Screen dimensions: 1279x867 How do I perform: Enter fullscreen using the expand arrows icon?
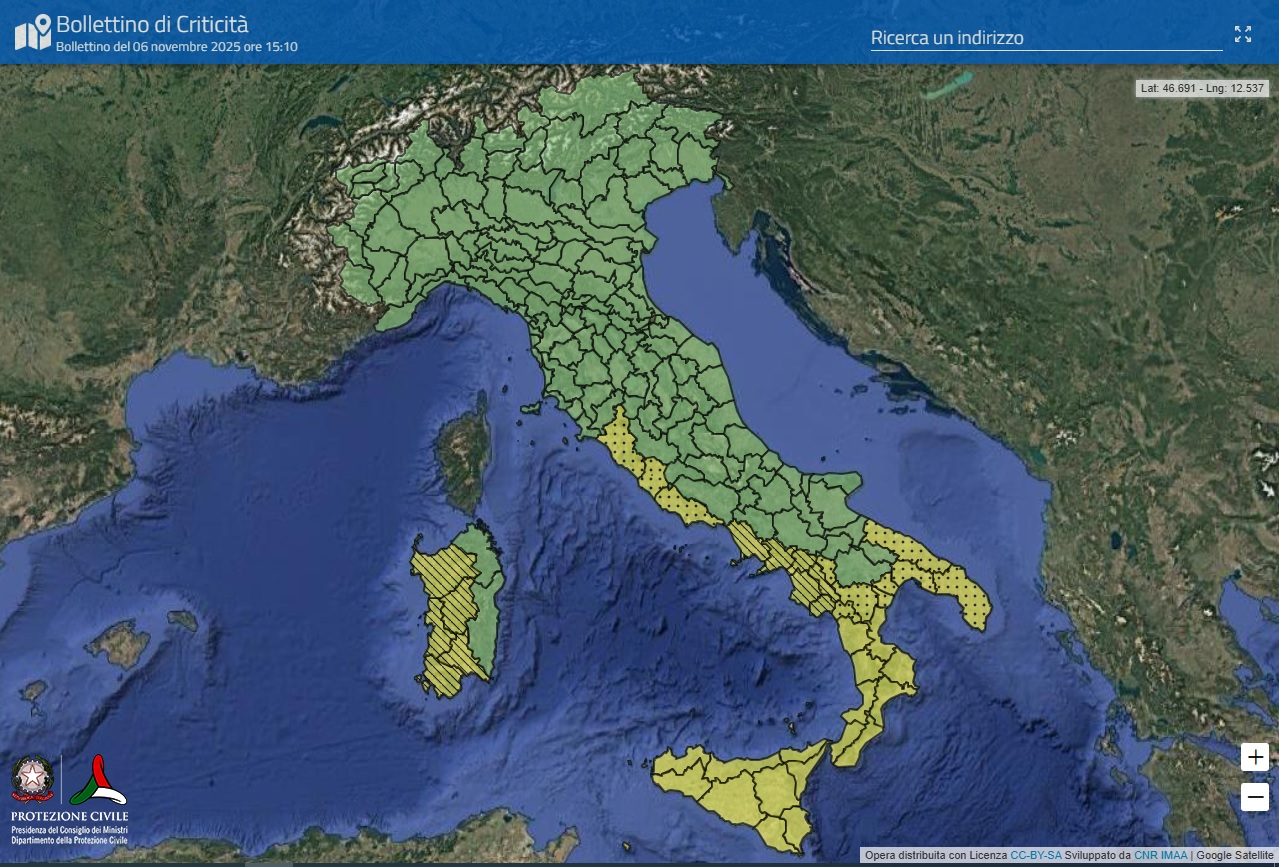click(1243, 34)
